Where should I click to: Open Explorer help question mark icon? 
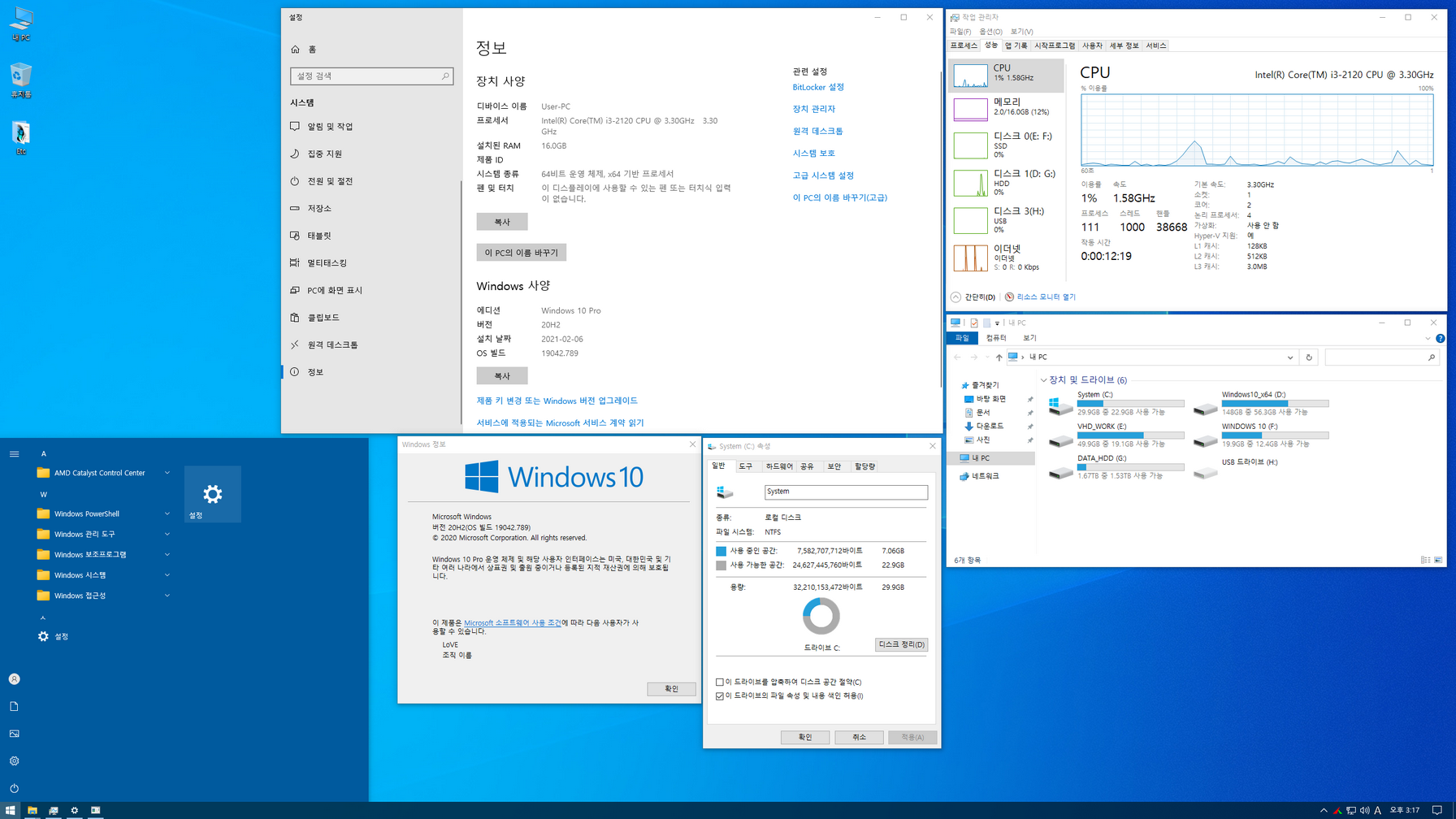1440,339
